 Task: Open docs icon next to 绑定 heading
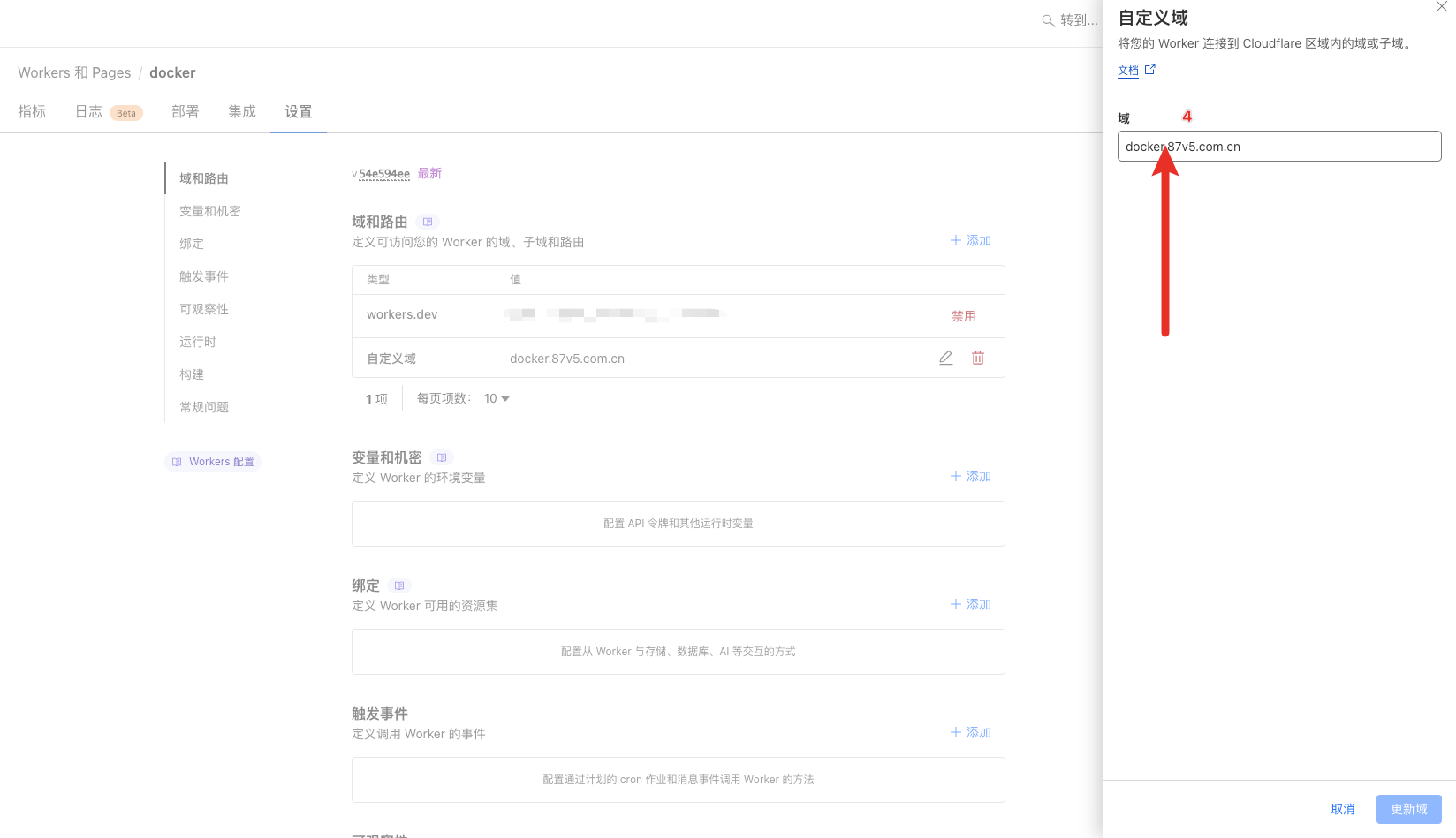click(x=399, y=585)
